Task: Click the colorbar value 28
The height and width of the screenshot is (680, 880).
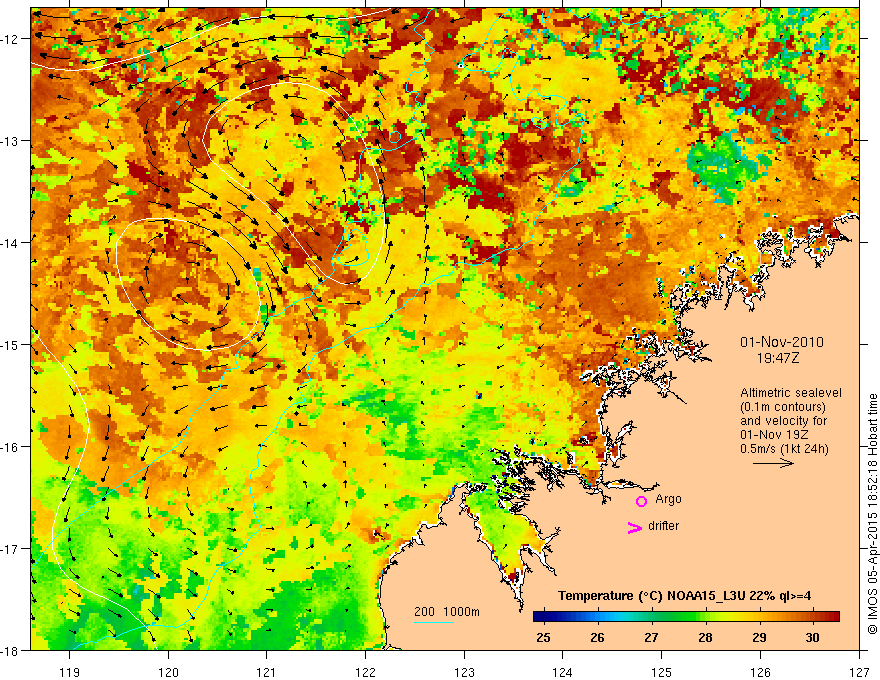Action: [705, 638]
